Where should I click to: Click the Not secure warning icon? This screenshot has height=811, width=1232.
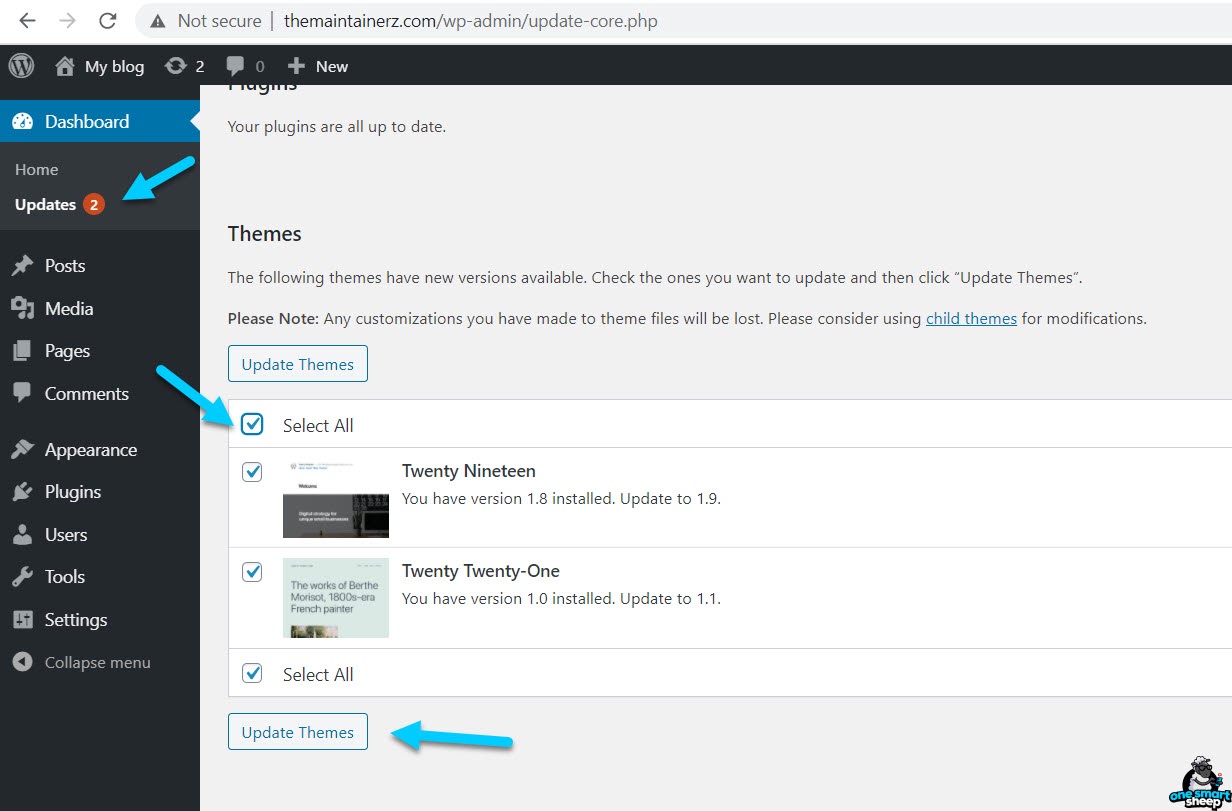point(157,20)
